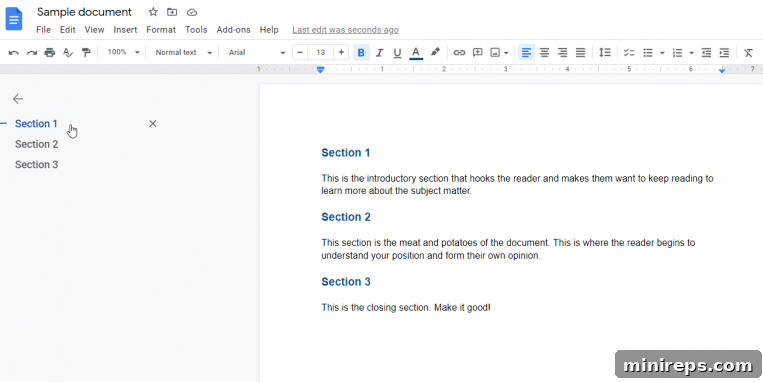Click the Section 3 heading in document
Image resolution: width=763 pixels, height=382 pixels.
click(346, 282)
